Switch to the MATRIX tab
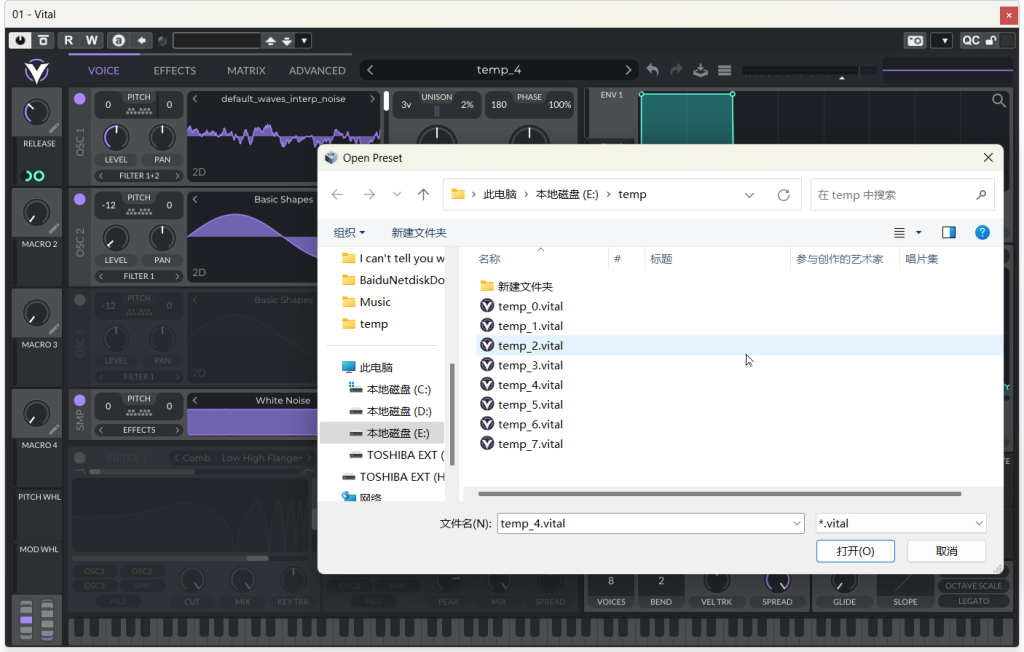 coord(246,71)
